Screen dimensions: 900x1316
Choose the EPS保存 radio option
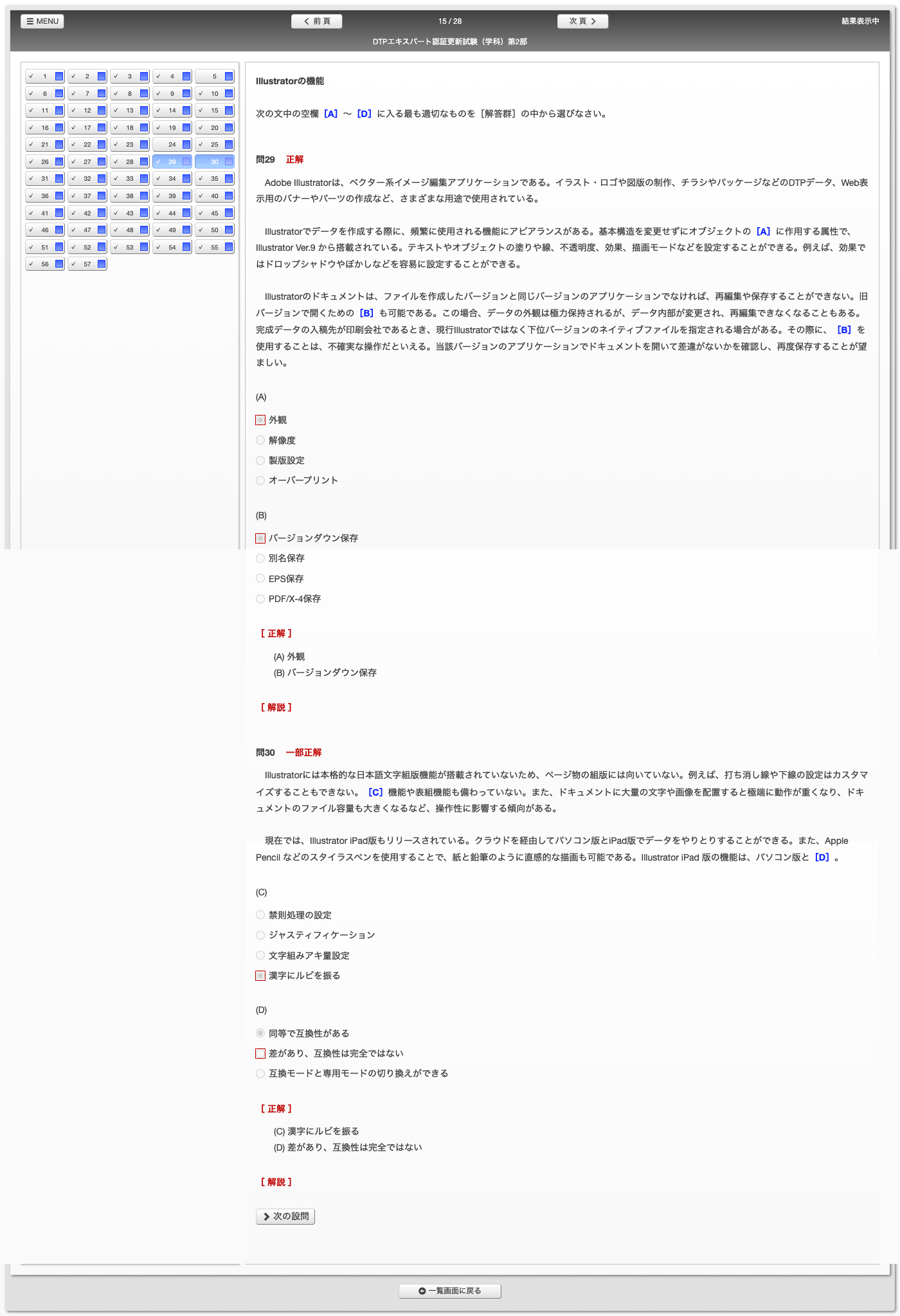tap(260, 579)
